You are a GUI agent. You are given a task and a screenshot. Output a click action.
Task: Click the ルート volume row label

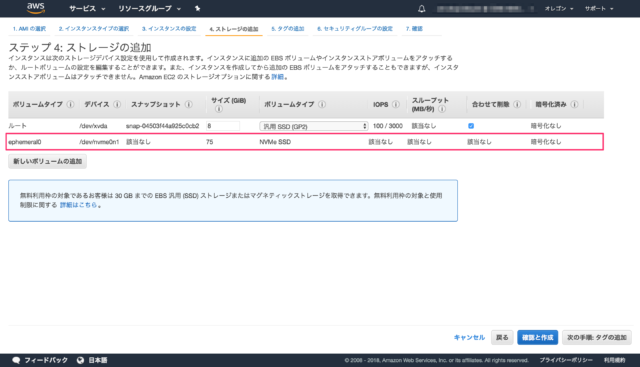(18, 126)
